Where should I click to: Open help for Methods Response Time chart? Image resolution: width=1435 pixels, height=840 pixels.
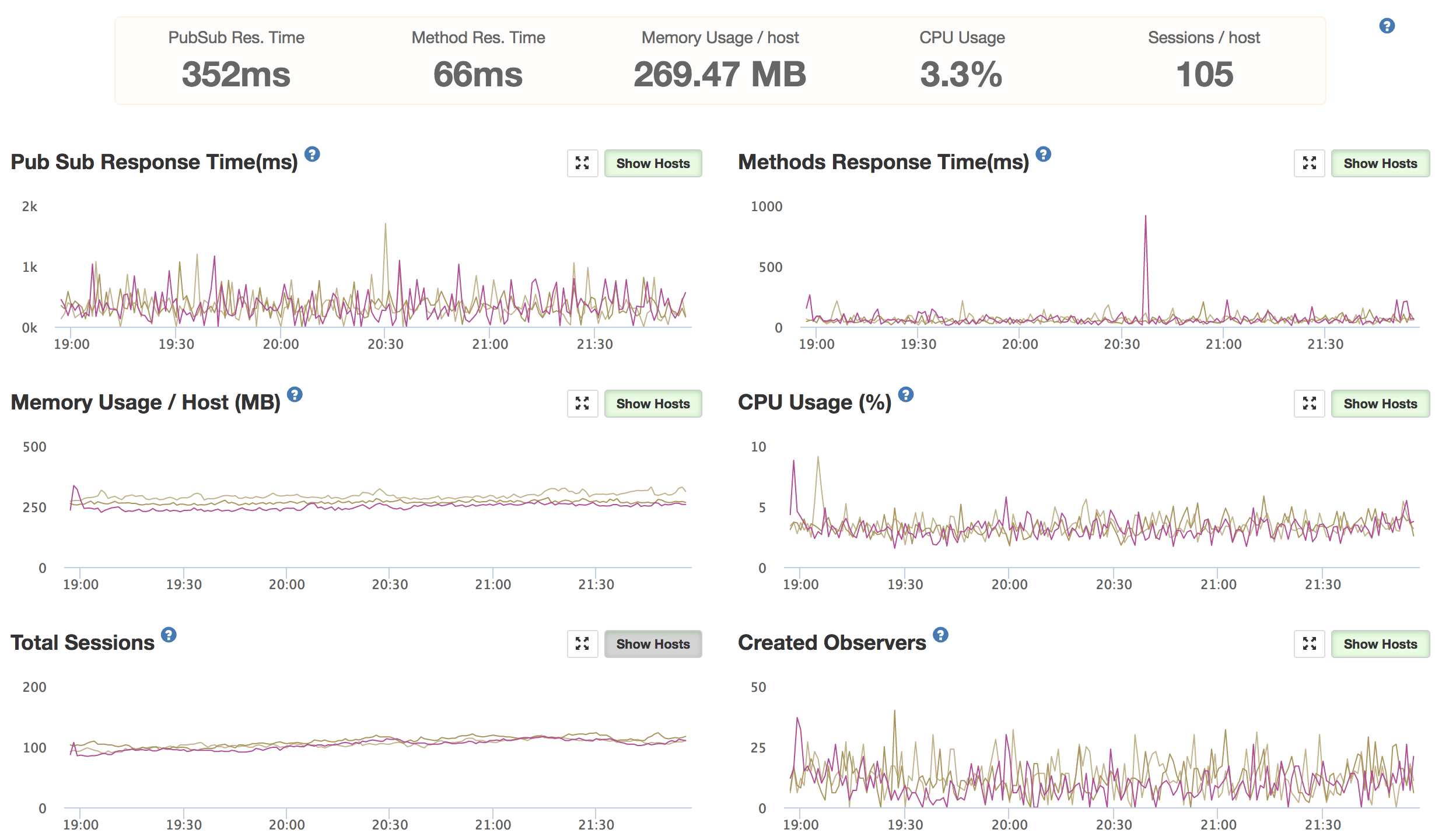[x=1043, y=154]
